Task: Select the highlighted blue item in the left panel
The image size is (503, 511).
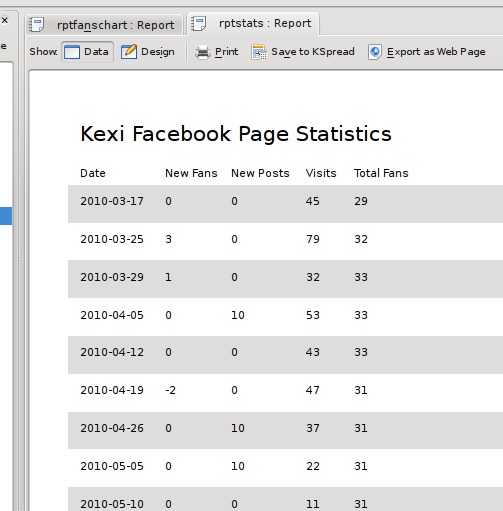Action: (6, 216)
